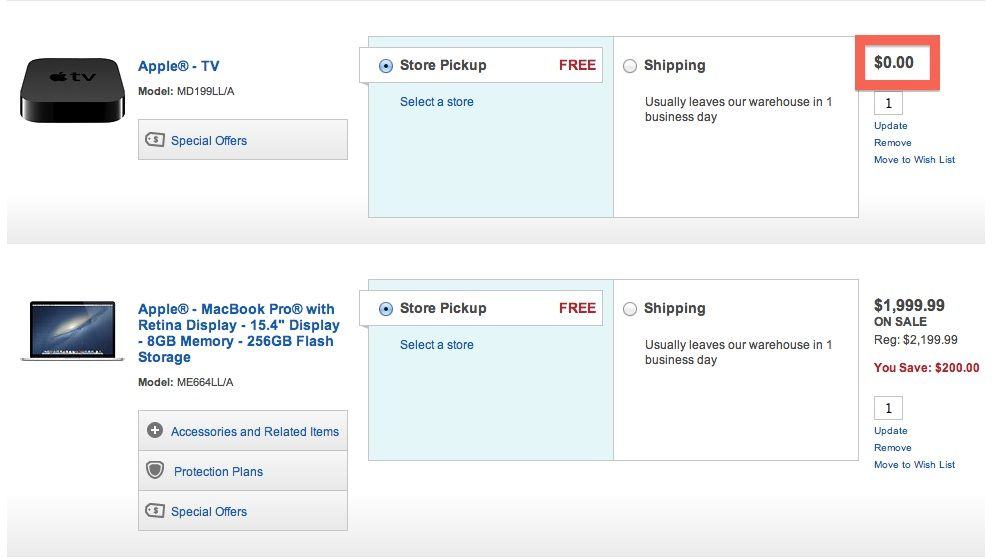
Task: Remove the Apple TV from cart
Action: (x=892, y=143)
